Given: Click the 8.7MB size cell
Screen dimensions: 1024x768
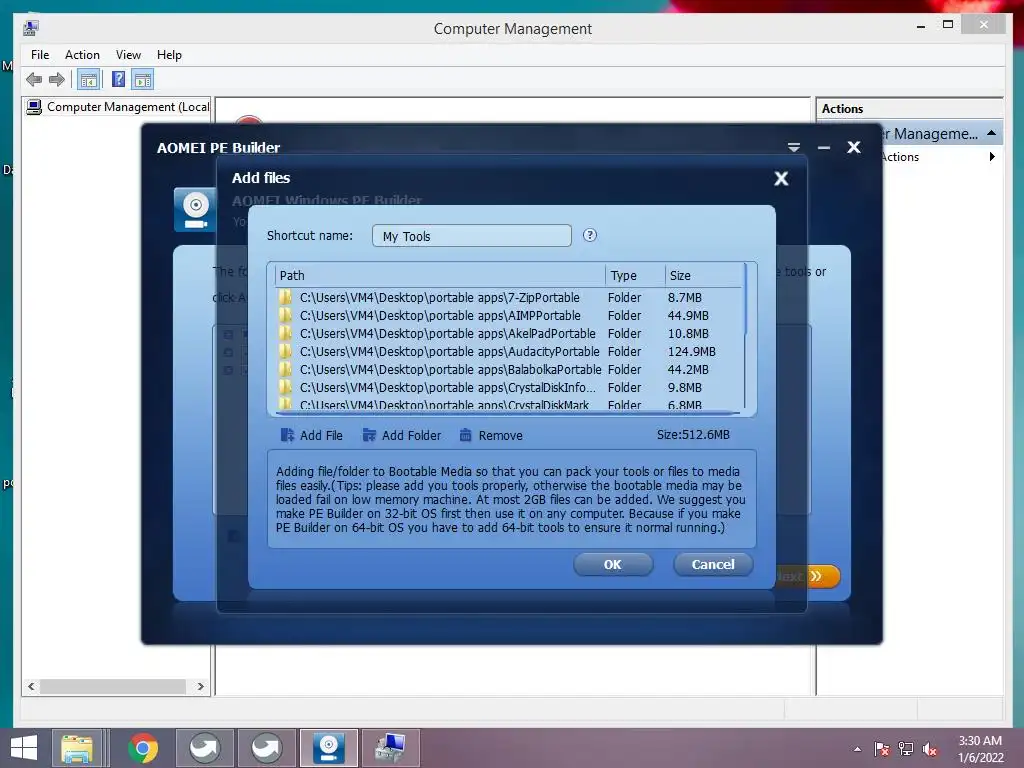Looking at the screenshot, I should 684,298.
